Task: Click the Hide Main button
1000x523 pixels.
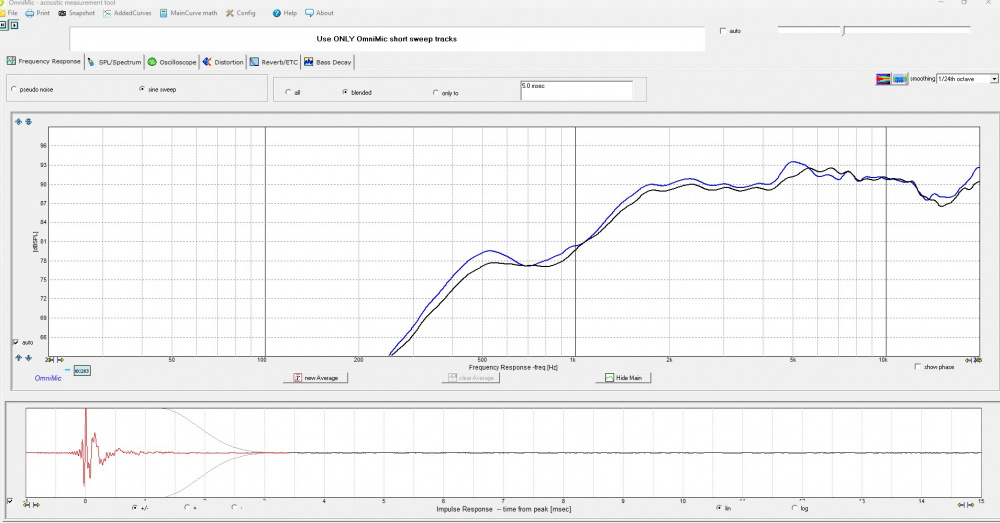Action: 623,378
